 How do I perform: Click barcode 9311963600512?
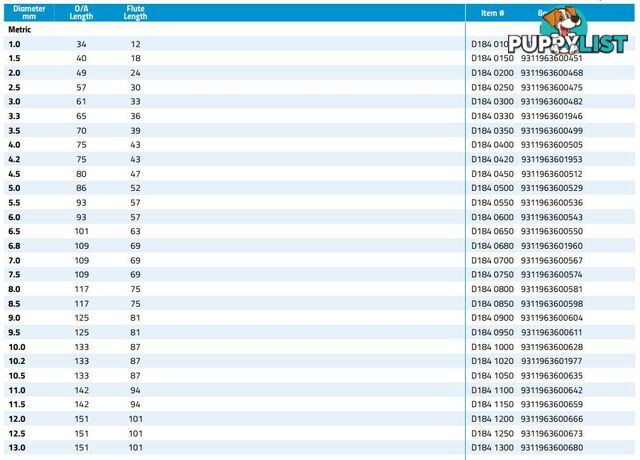pyautogui.click(x=551, y=174)
